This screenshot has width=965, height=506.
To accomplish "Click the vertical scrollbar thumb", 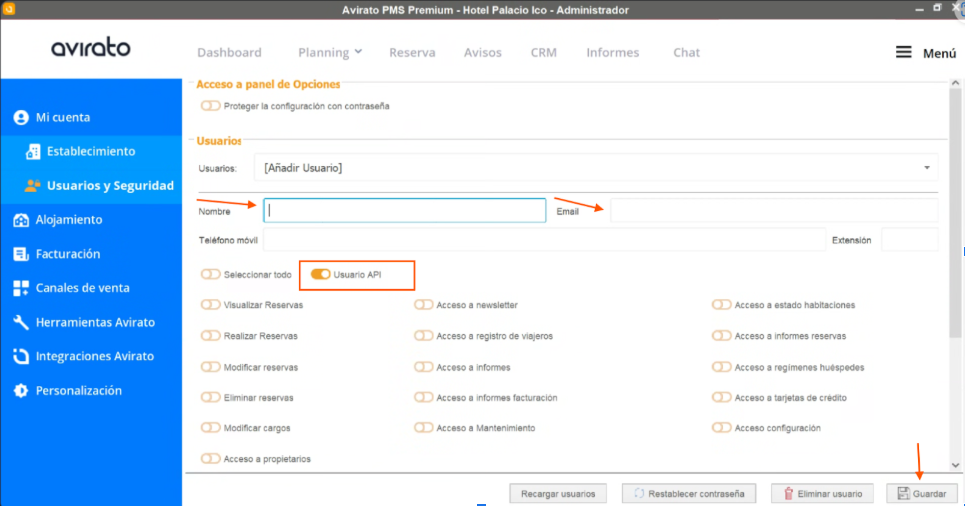I will (955, 214).
